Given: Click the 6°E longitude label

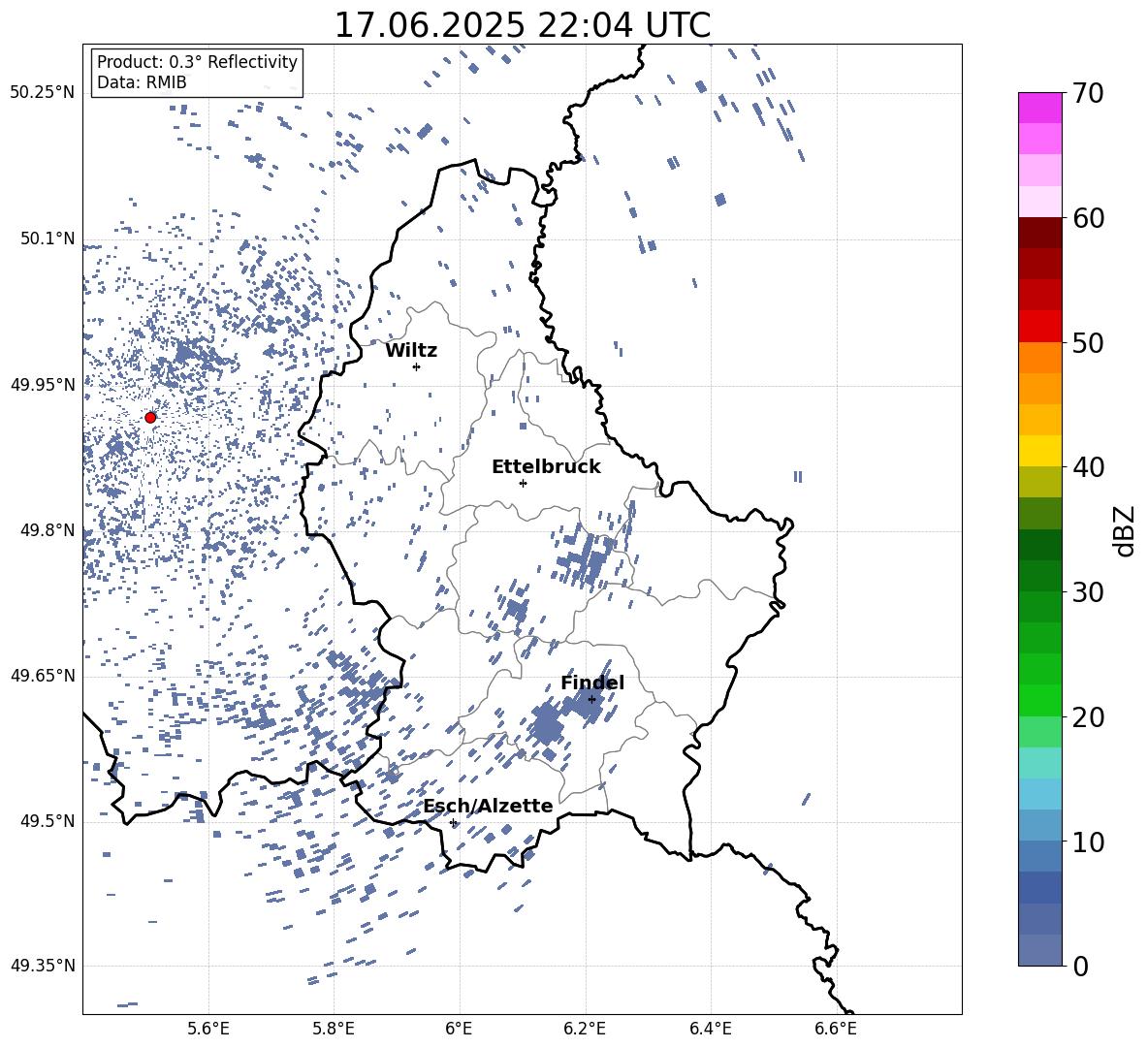Looking at the screenshot, I should [x=459, y=1029].
